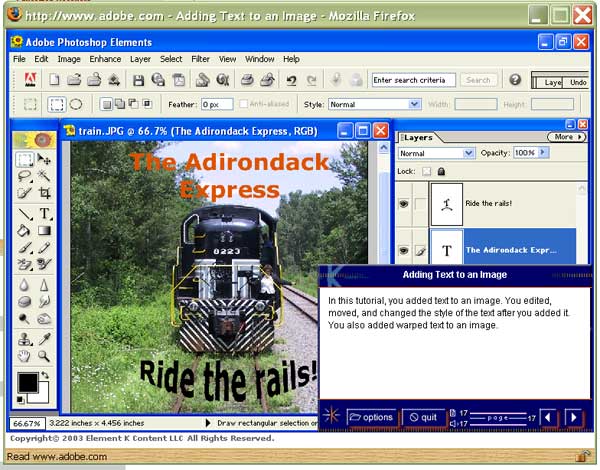Image resolution: width=600 pixels, height=470 pixels.
Task: Open the Window menu
Action: coord(259,59)
